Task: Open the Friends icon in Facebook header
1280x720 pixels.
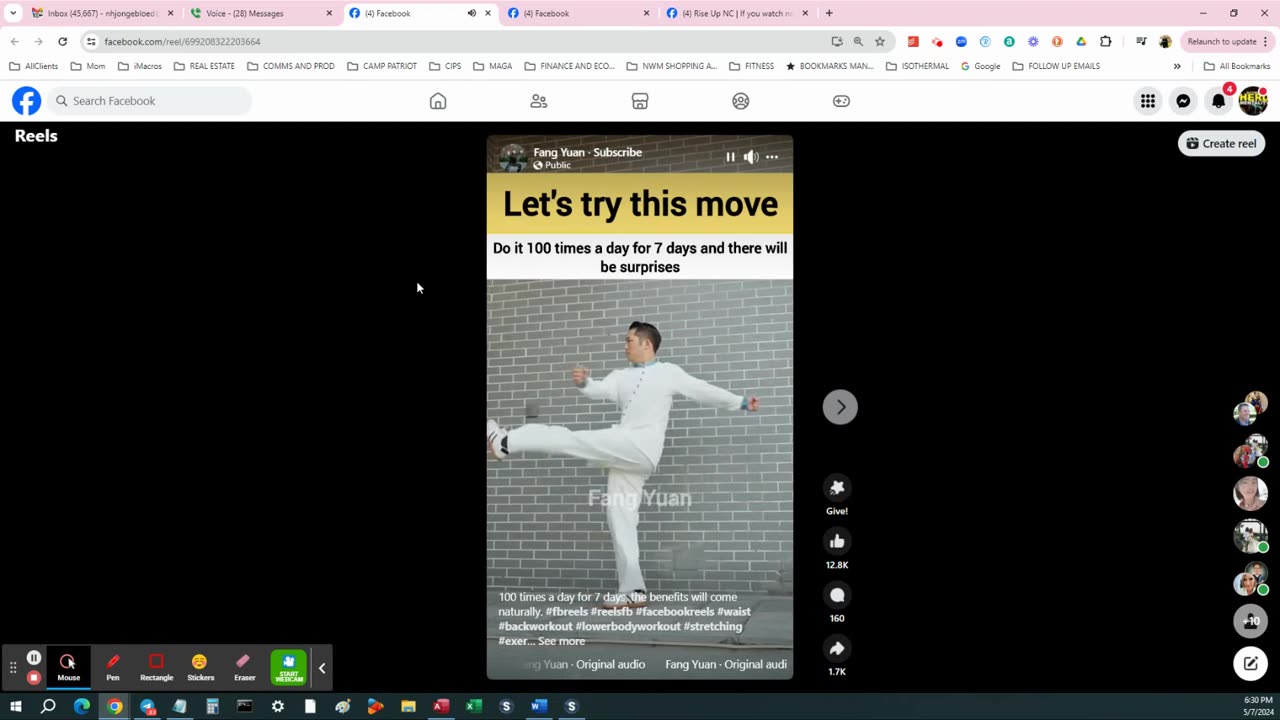Action: click(x=539, y=101)
